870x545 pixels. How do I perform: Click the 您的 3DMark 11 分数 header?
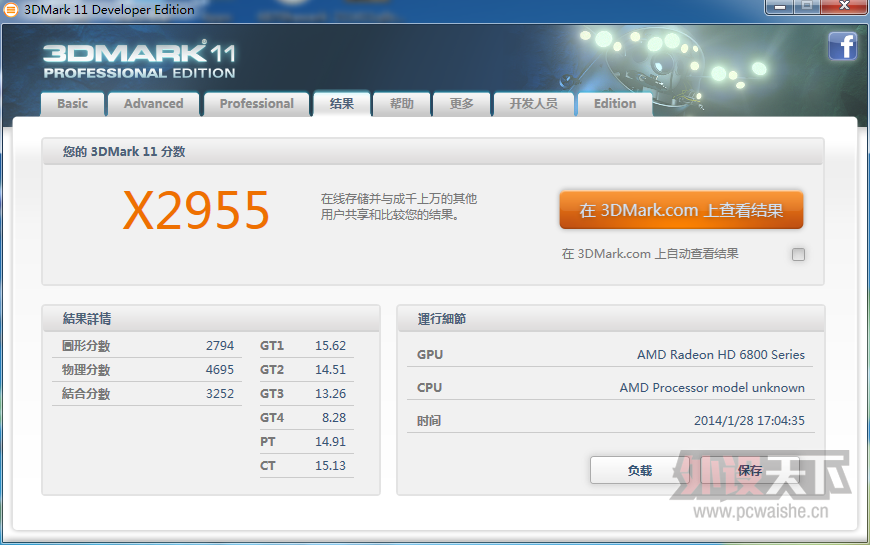pos(124,152)
